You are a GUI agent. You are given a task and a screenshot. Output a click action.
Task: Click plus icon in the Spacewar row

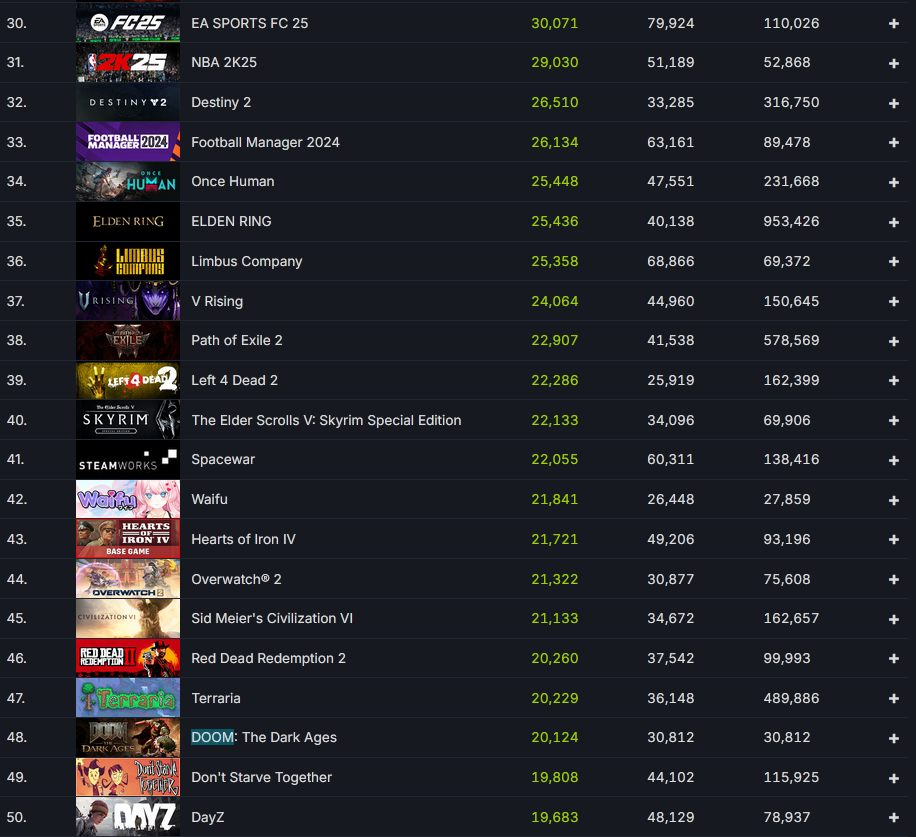point(893,460)
